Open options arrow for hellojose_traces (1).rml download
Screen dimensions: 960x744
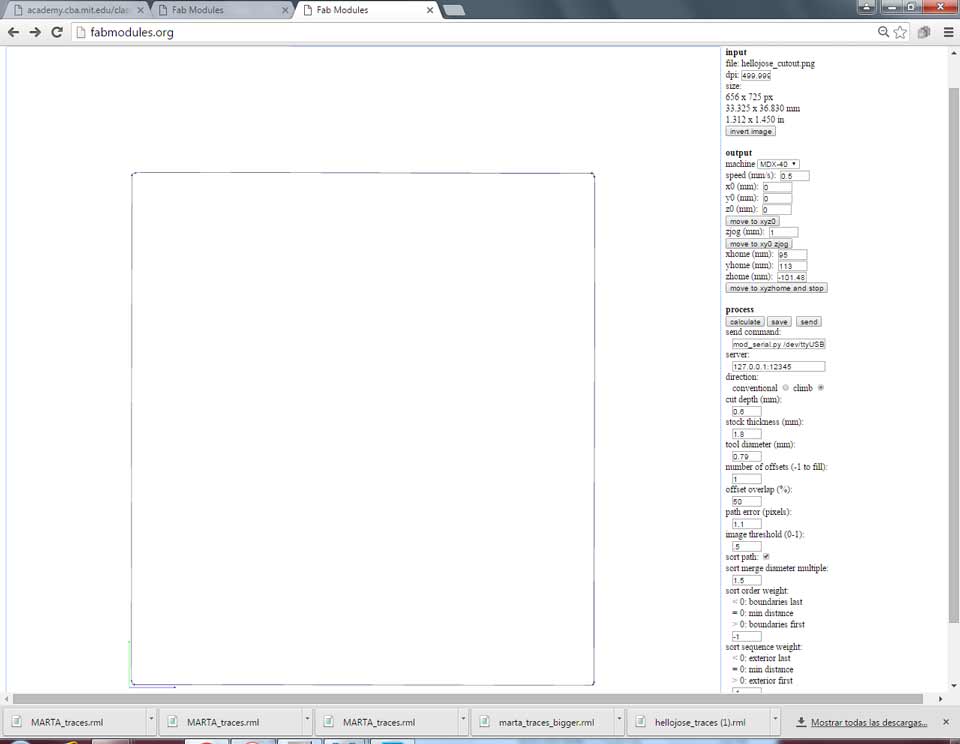pyautogui.click(x=775, y=719)
